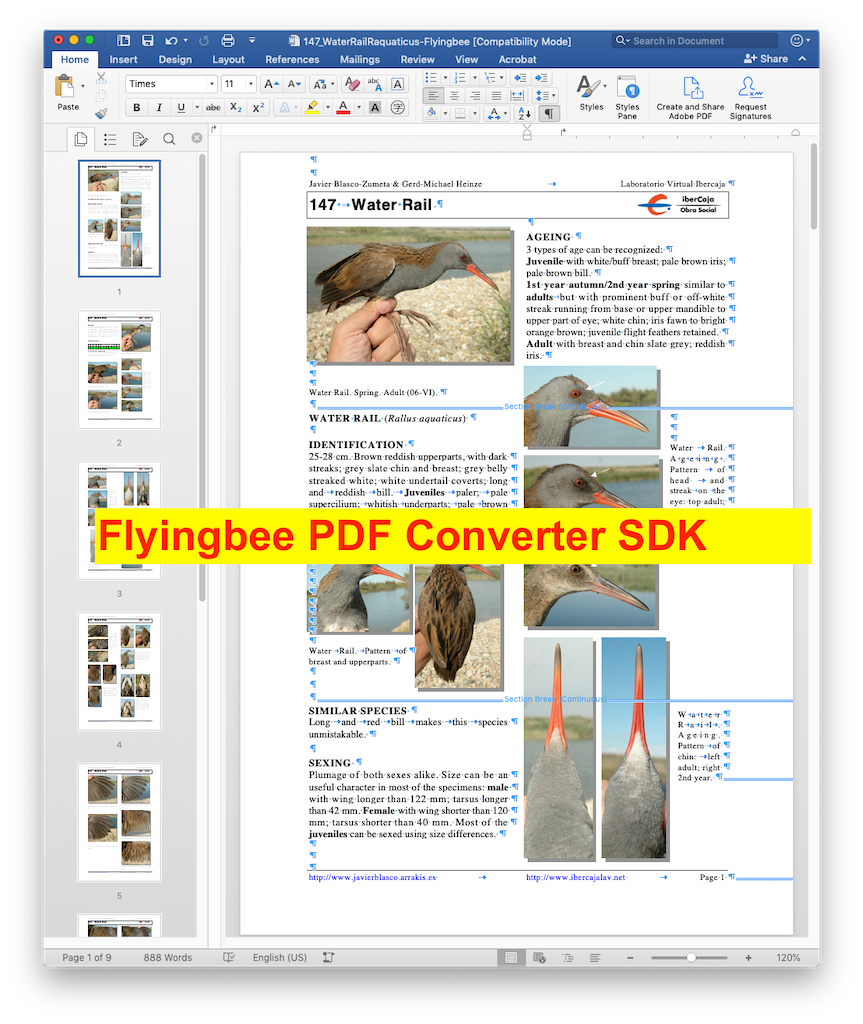Open the Styles gallery button
The width and height of the screenshot is (863, 1024).
point(591,93)
